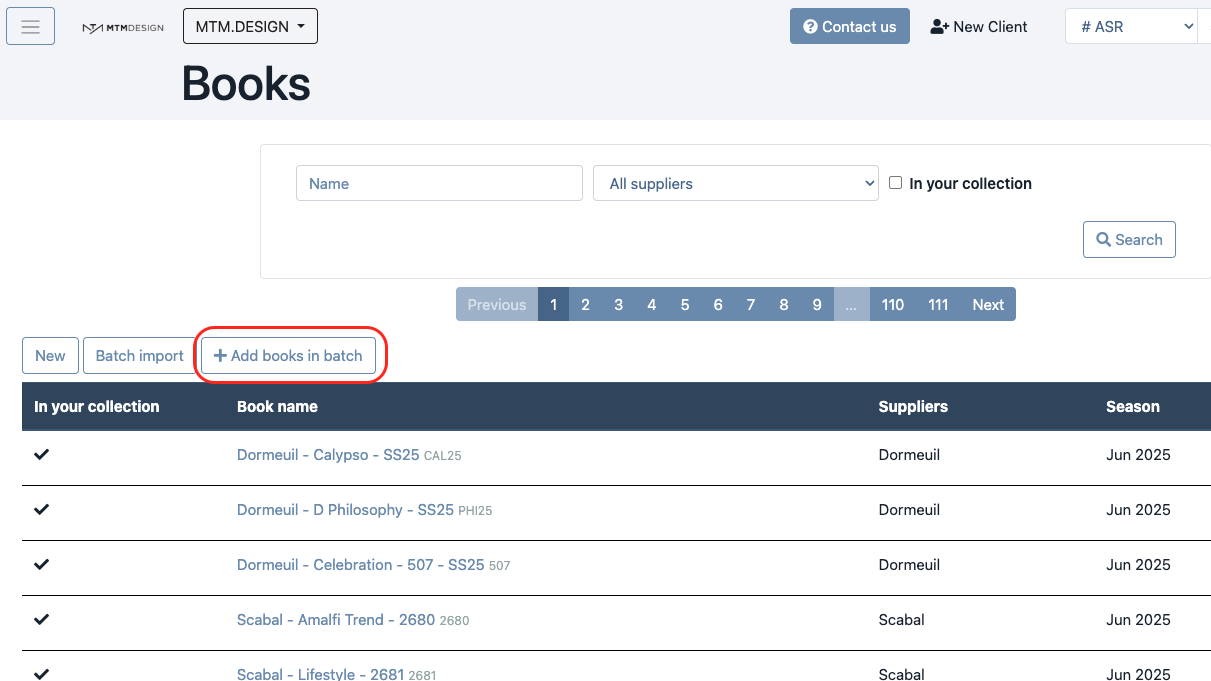Click the Season column header
1211x681 pixels.
click(1133, 406)
